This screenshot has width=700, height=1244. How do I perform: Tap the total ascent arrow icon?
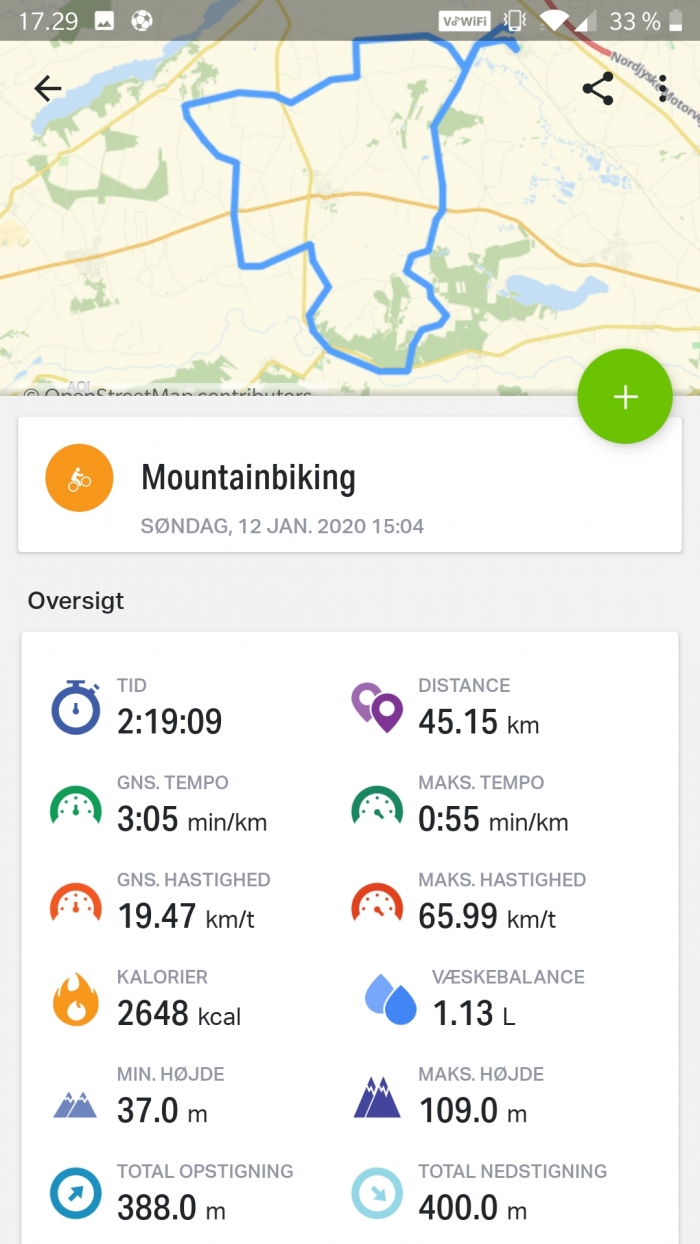pos(76,1194)
